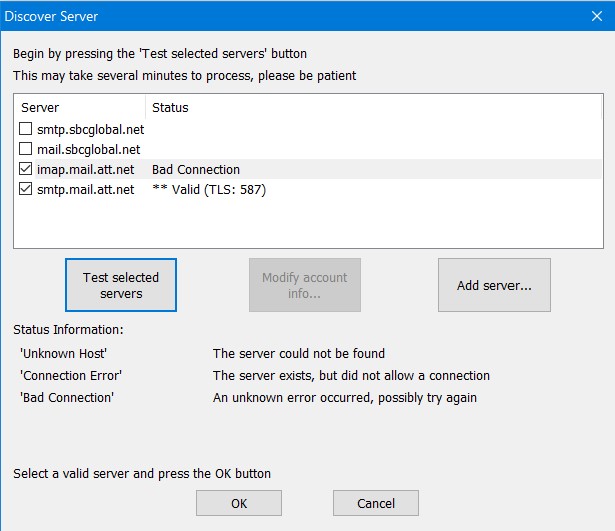Uncheck the smtp.mail.att.net checkbox

coord(25,189)
